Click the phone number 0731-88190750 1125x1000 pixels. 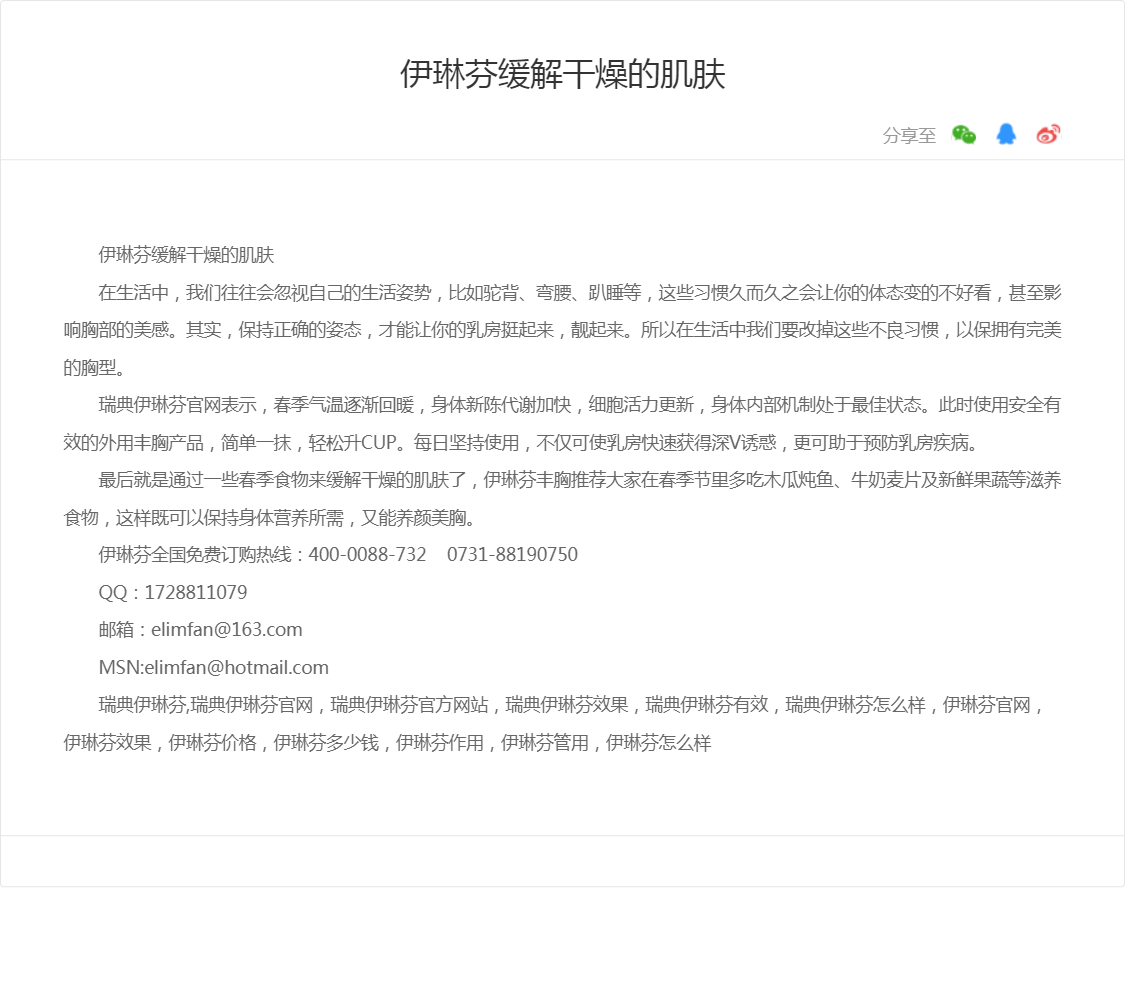pyautogui.click(x=512, y=555)
